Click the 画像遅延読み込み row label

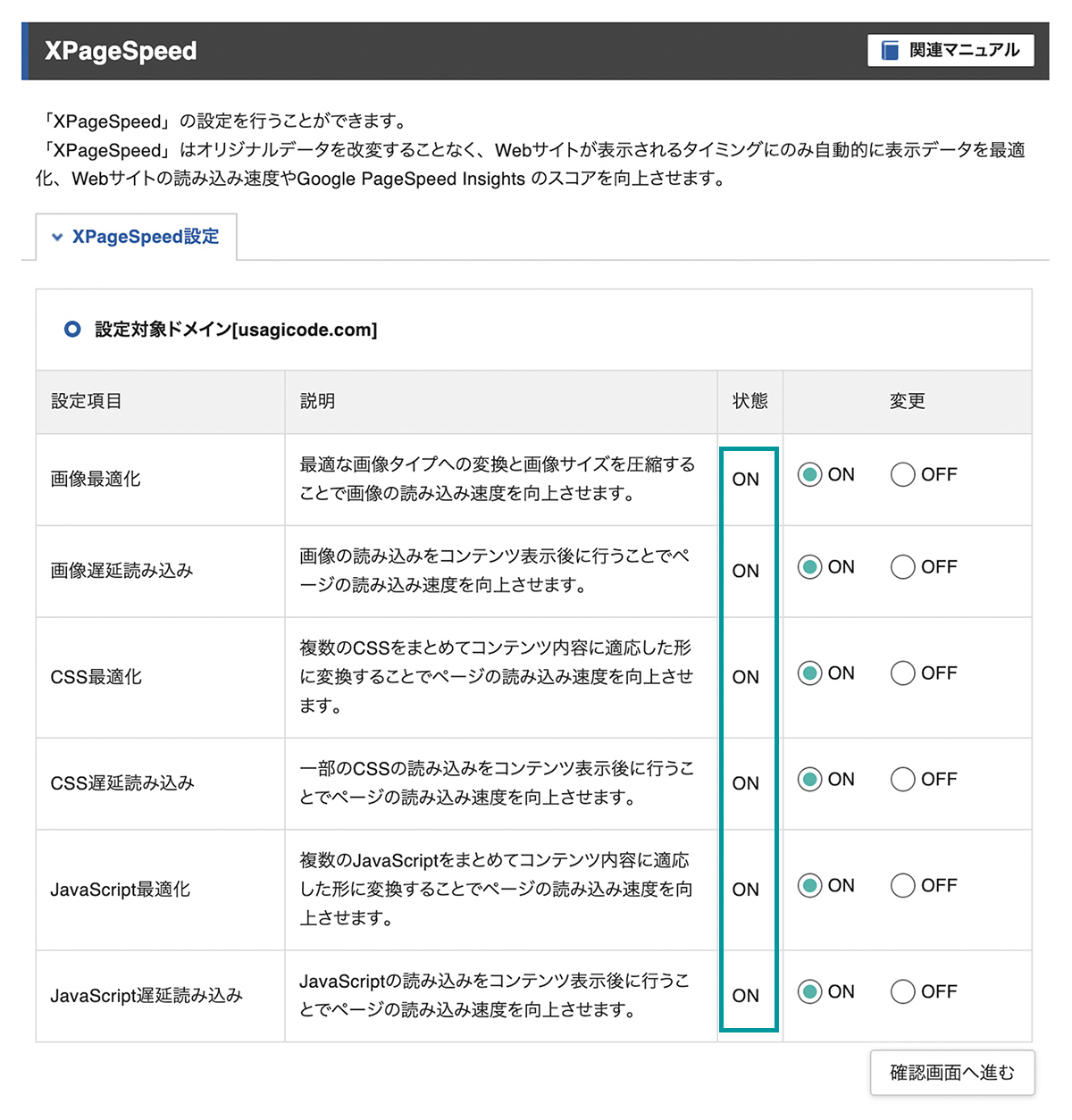pyautogui.click(x=121, y=571)
